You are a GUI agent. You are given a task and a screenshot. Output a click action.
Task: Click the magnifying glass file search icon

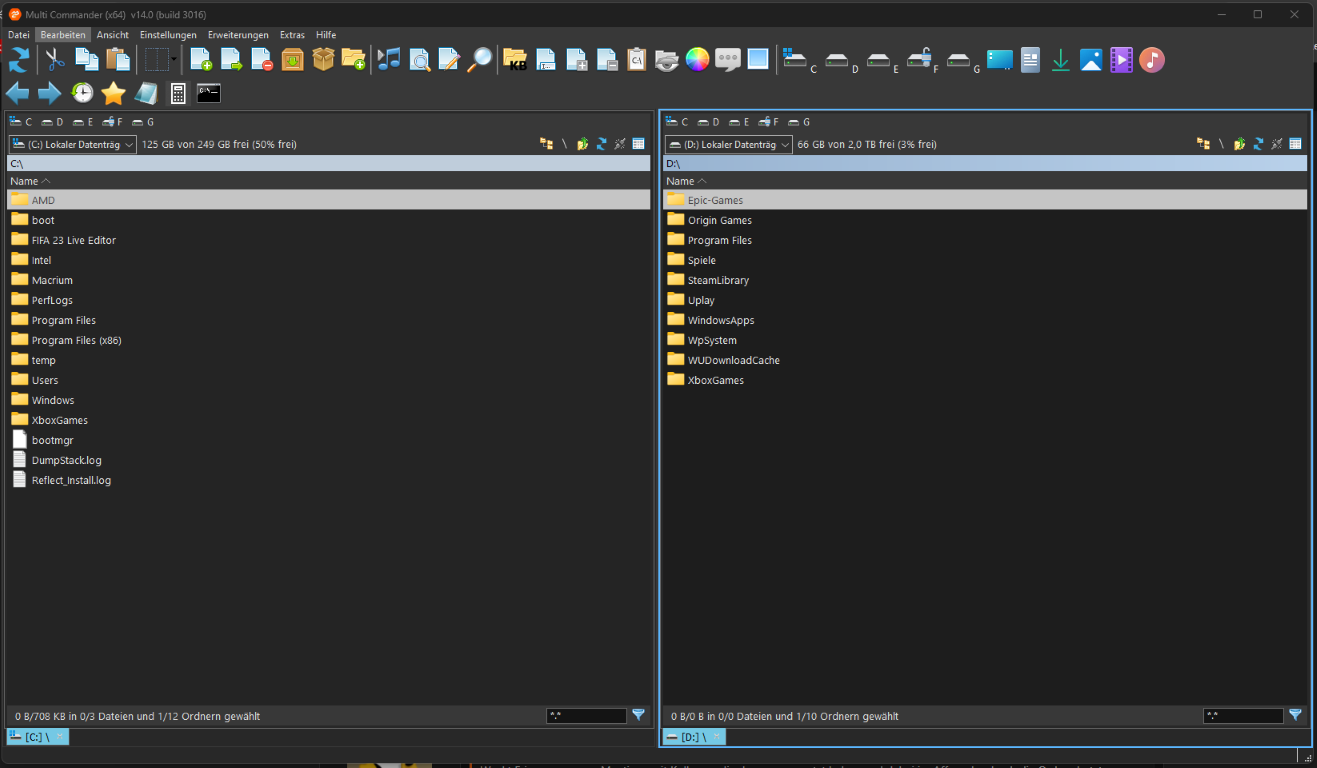pyautogui.click(x=481, y=60)
